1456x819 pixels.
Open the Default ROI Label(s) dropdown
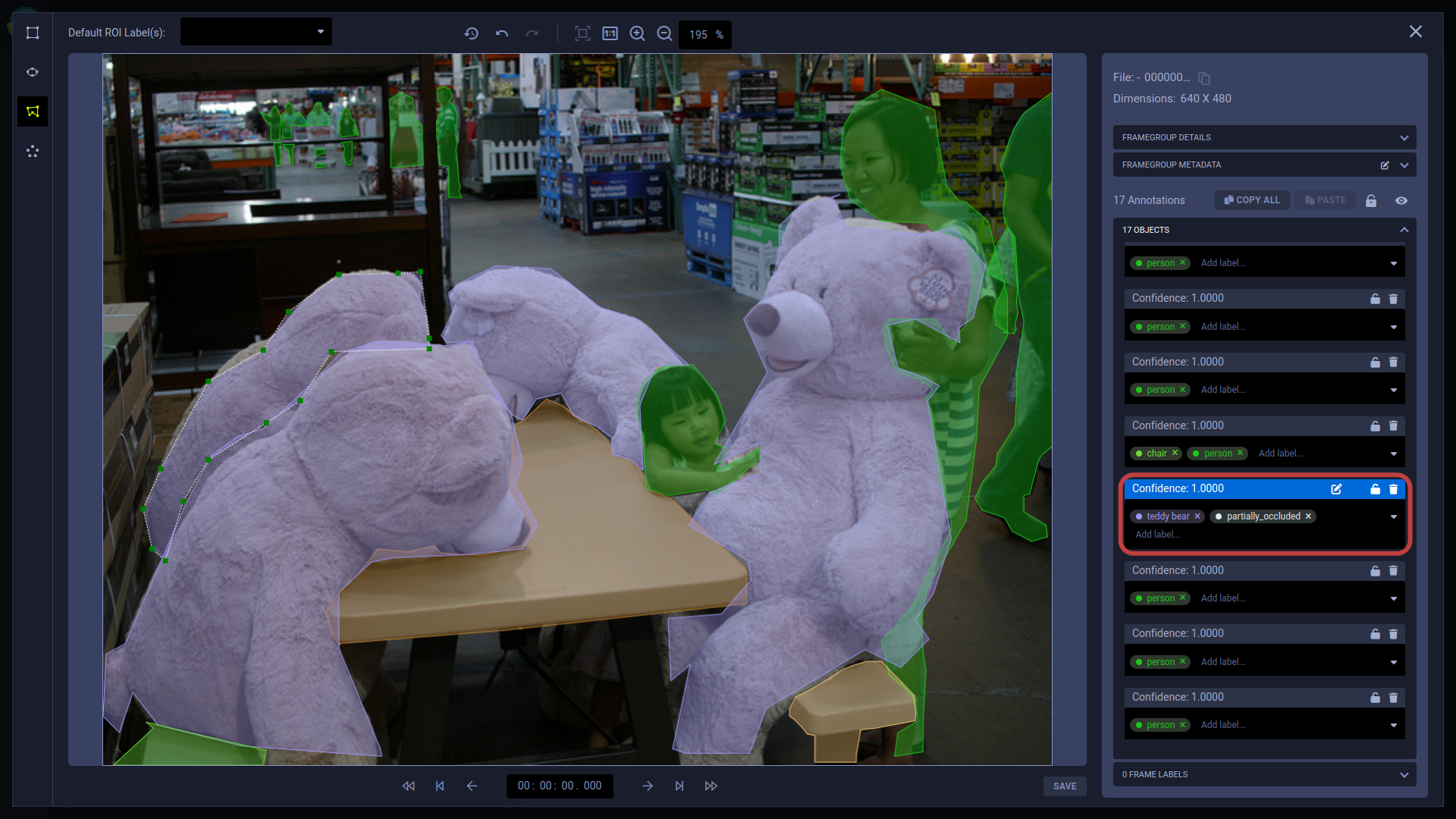[x=321, y=32]
